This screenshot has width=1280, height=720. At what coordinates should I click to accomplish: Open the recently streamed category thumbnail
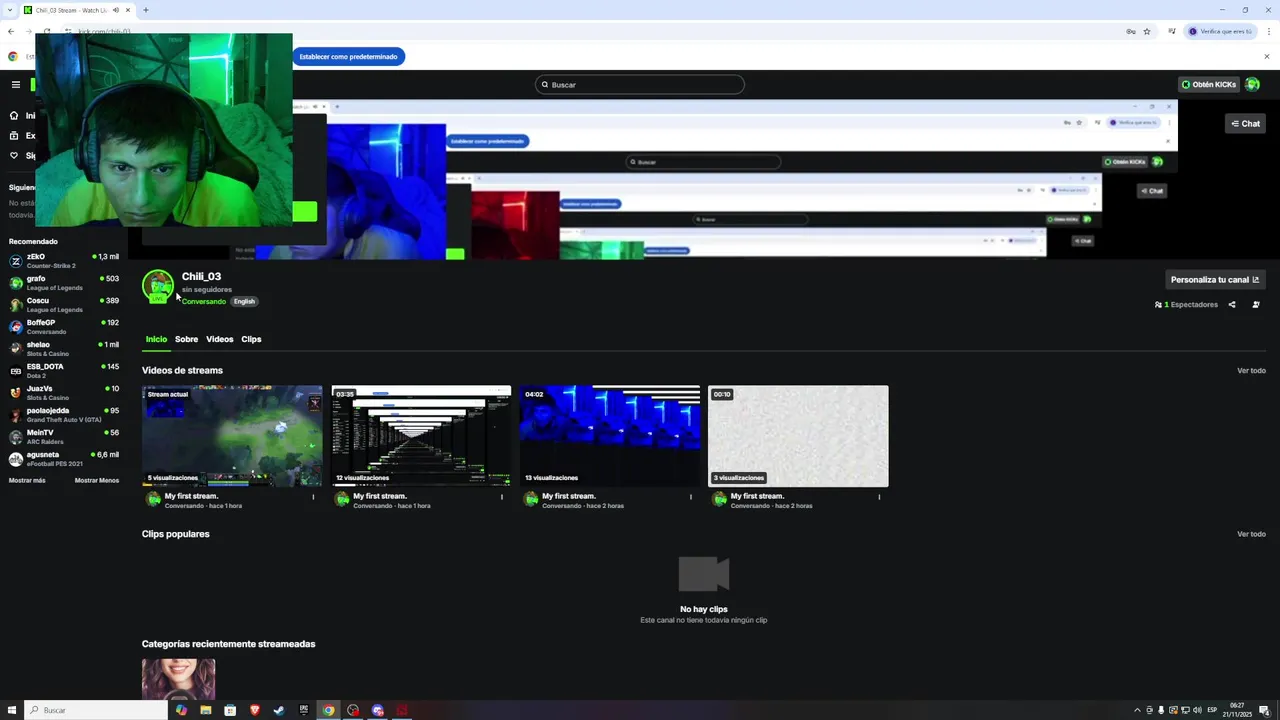[x=178, y=679]
